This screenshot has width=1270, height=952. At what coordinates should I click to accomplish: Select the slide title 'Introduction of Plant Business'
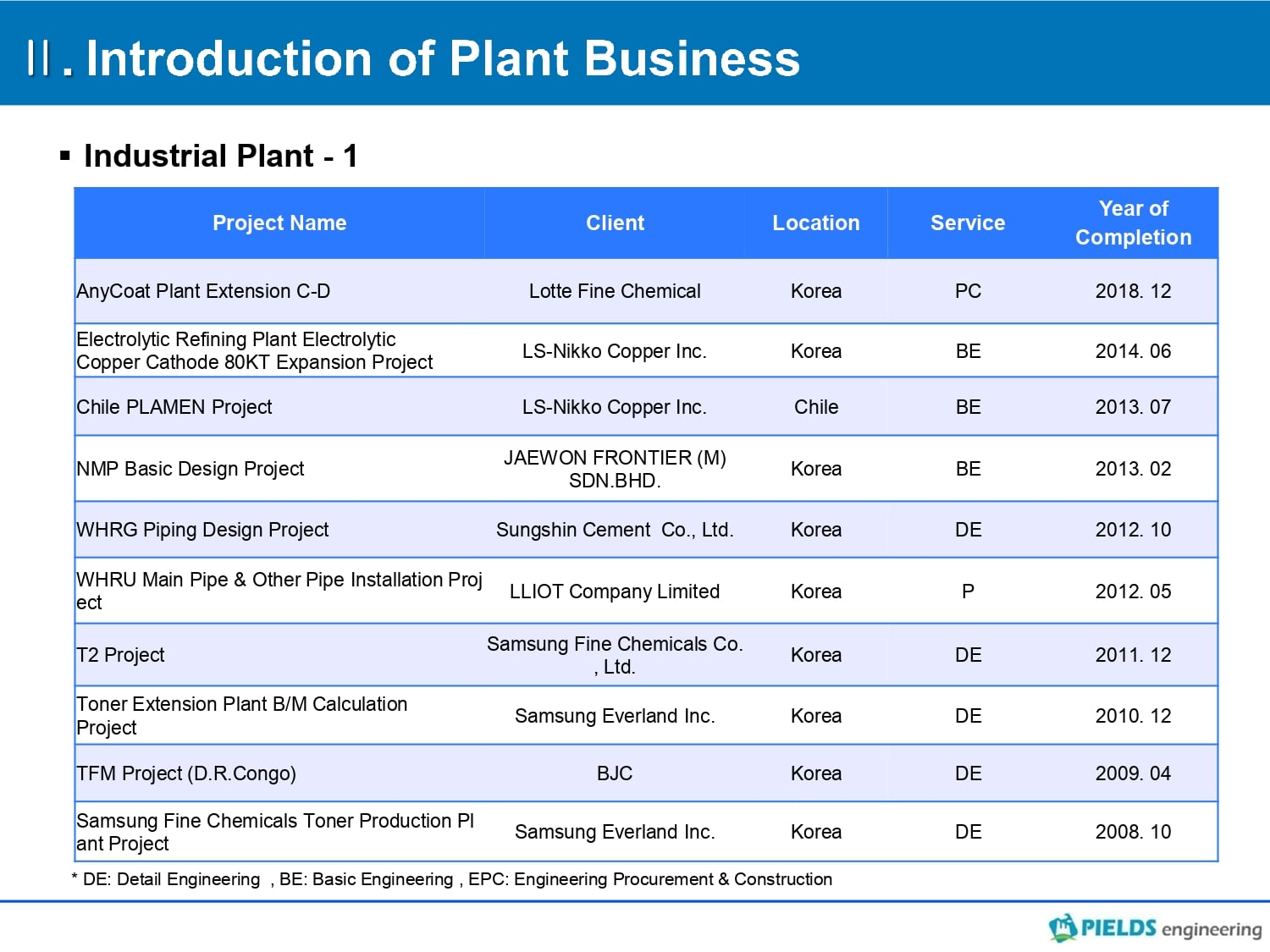tap(443, 58)
